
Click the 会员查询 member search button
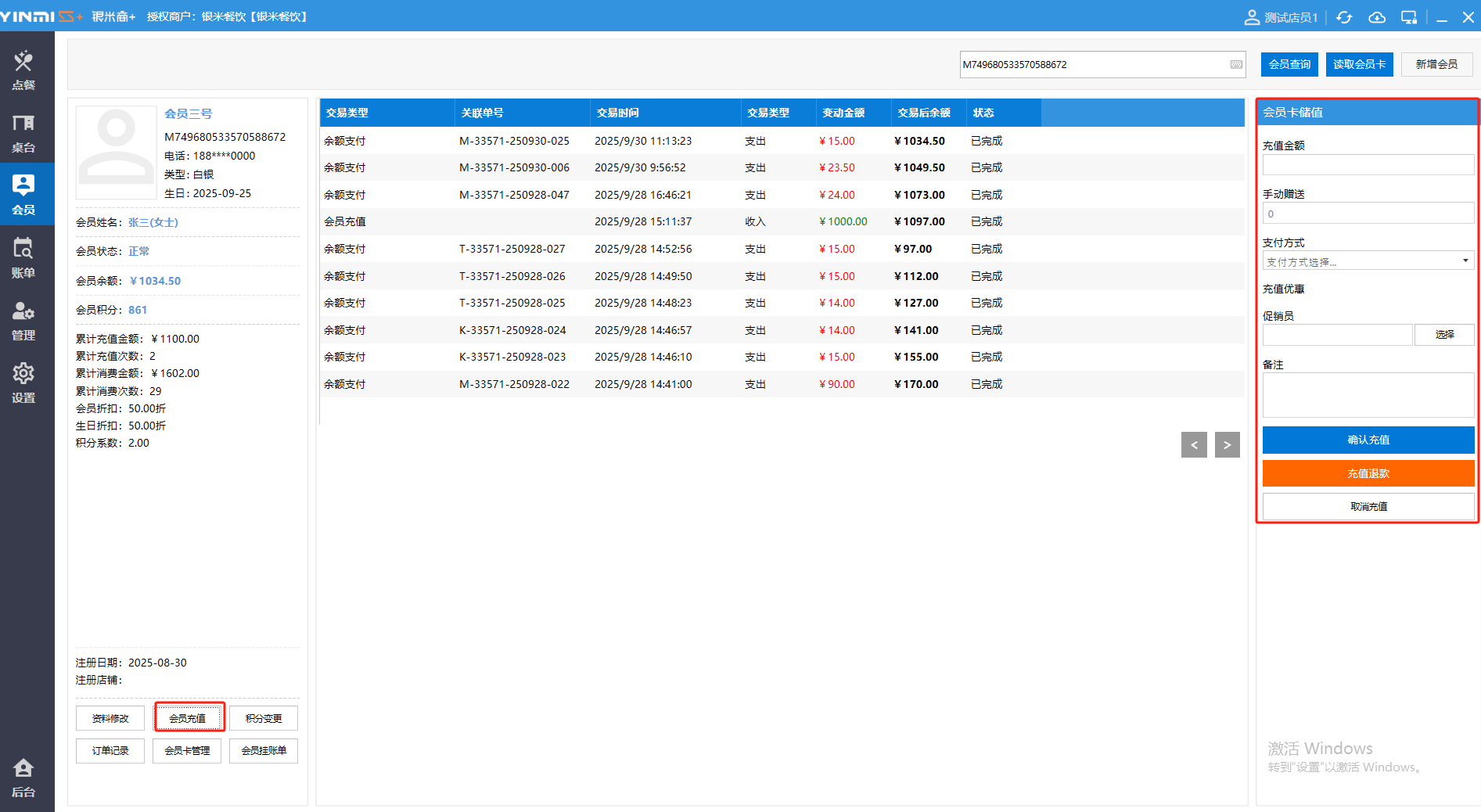1289,65
